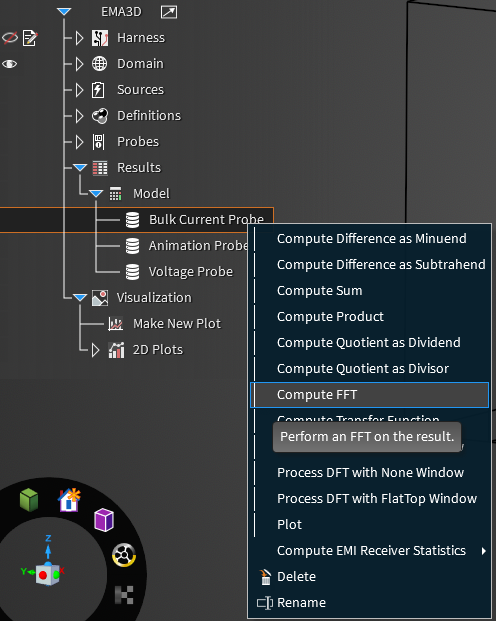Click Delete label in context menu
496x621 pixels.
pyautogui.click(x=296, y=577)
